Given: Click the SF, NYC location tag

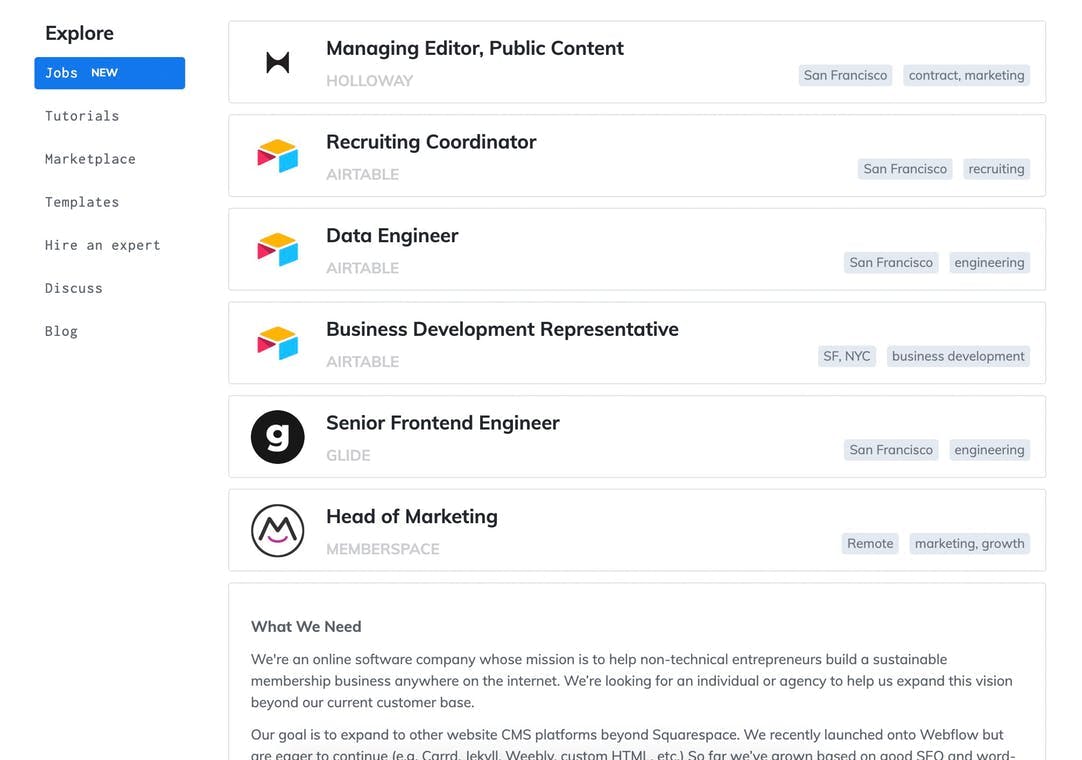Looking at the screenshot, I should (x=846, y=356).
